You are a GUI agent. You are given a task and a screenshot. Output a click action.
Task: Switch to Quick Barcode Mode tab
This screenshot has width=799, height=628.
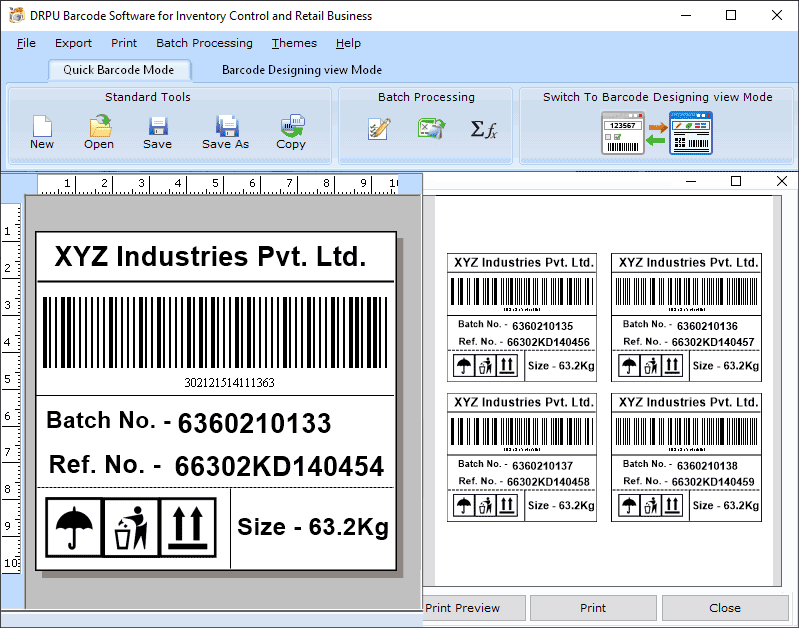coord(119,70)
